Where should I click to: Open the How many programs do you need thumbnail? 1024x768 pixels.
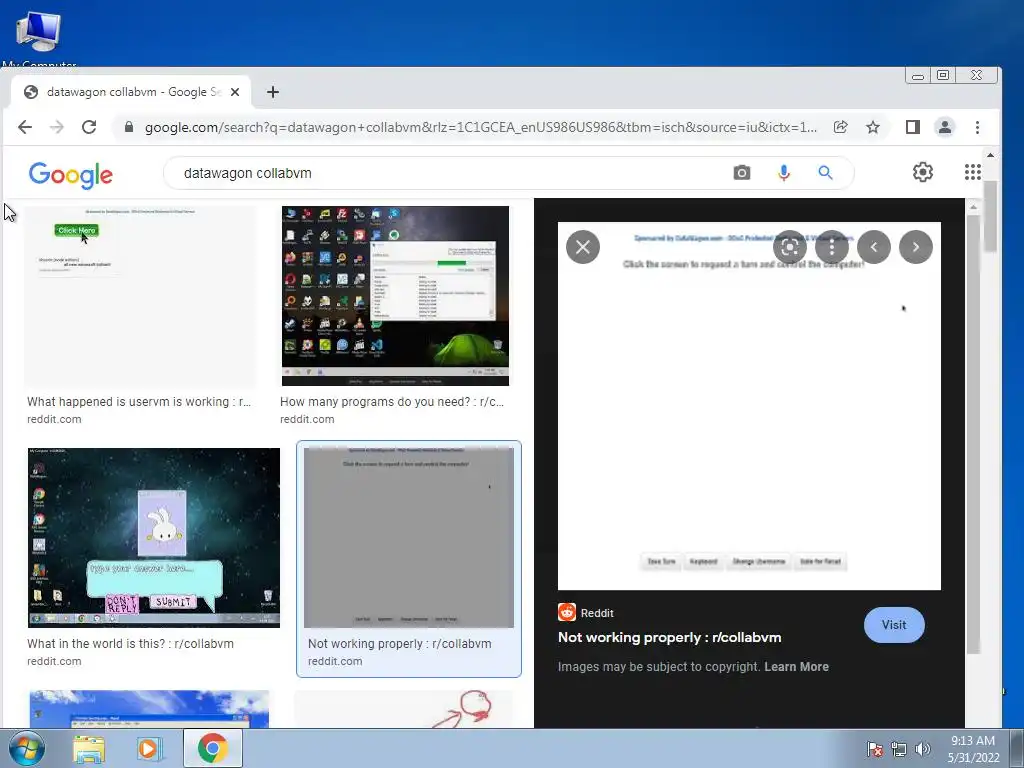tap(395, 296)
